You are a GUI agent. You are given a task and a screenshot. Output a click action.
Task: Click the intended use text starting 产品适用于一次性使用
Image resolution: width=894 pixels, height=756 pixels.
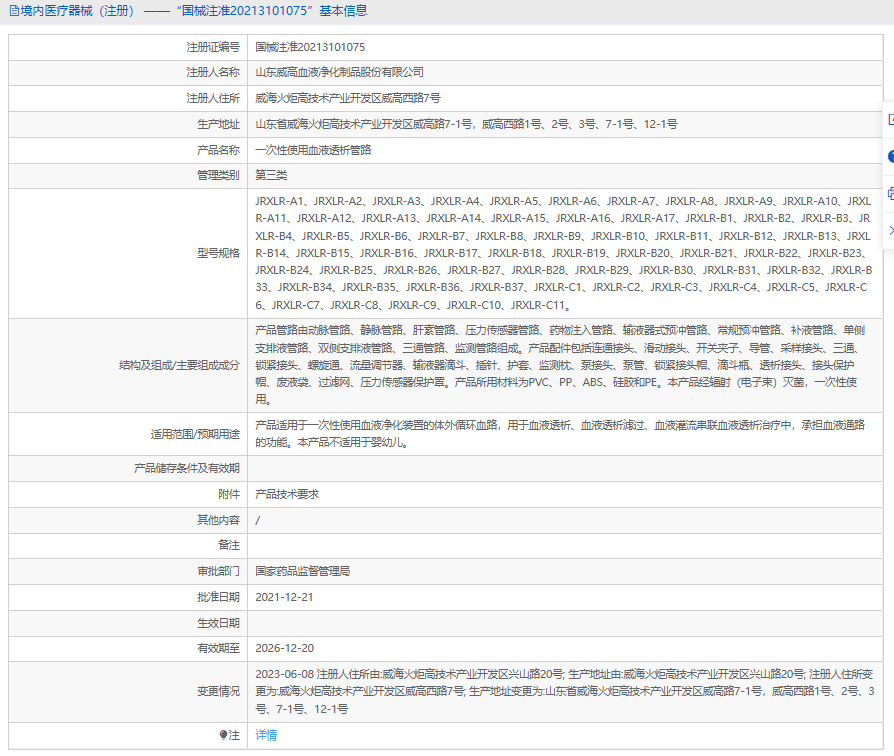click(x=560, y=433)
